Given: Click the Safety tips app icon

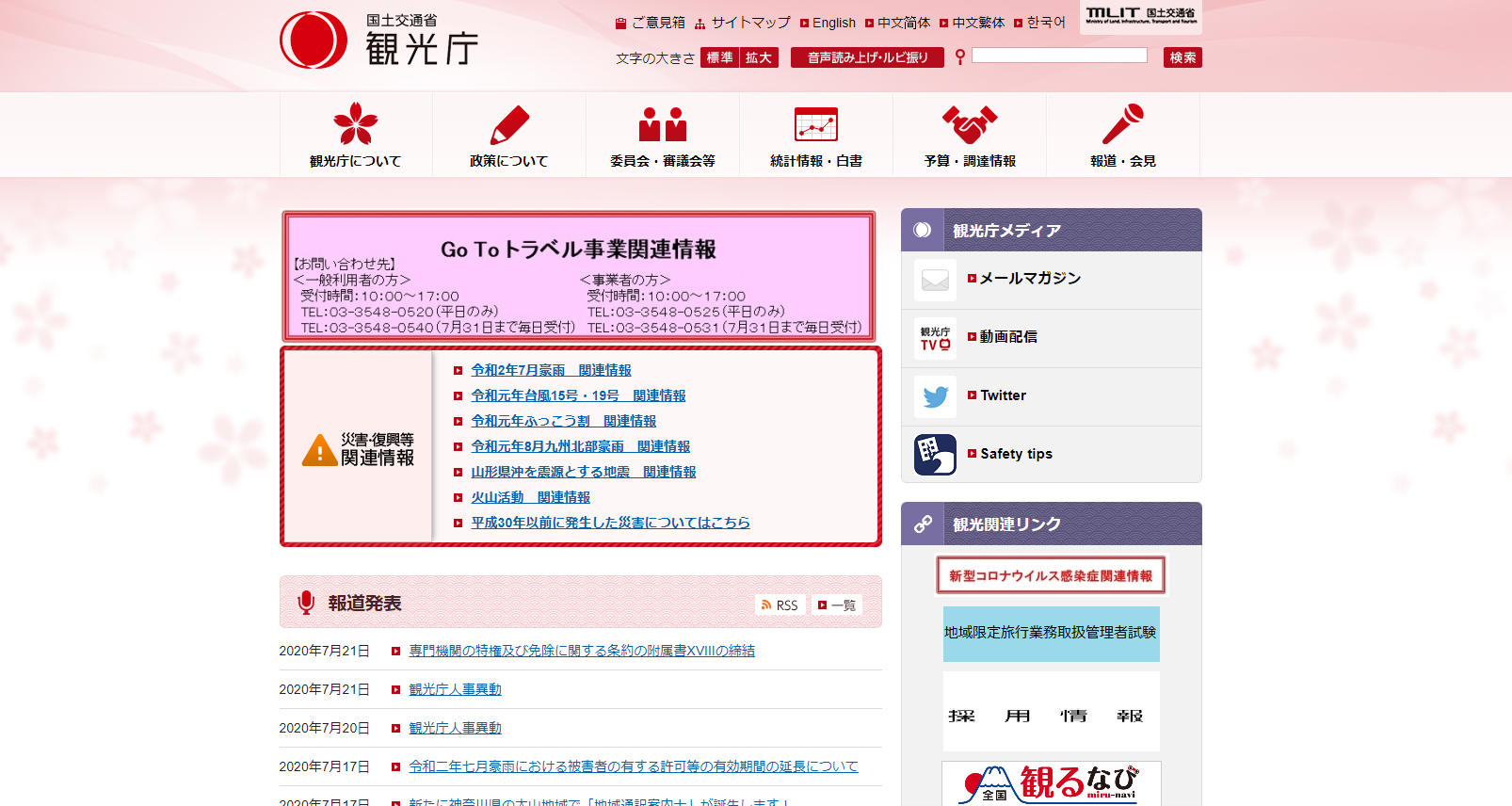Looking at the screenshot, I should point(935,455).
